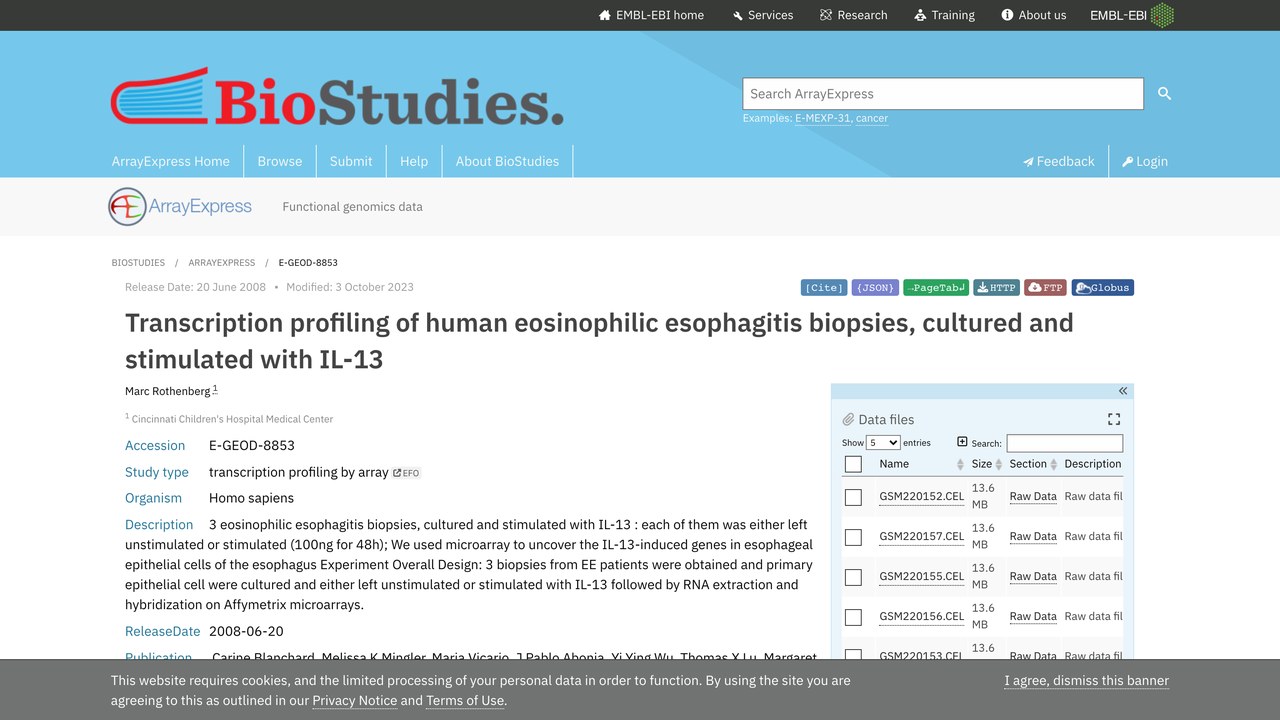Image resolution: width=1280 pixels, height=720 pixels.
Task: Collapse the Data files side panel
Action: coord(1122,391)
